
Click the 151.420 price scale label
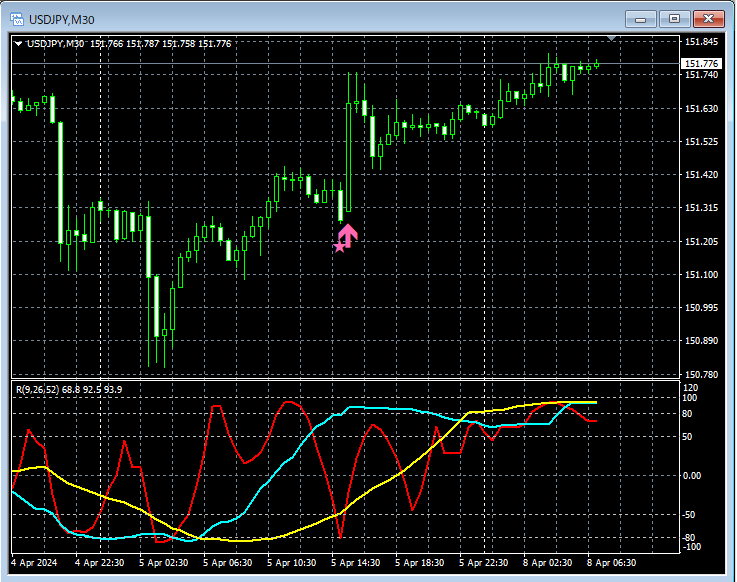[701, 174]
